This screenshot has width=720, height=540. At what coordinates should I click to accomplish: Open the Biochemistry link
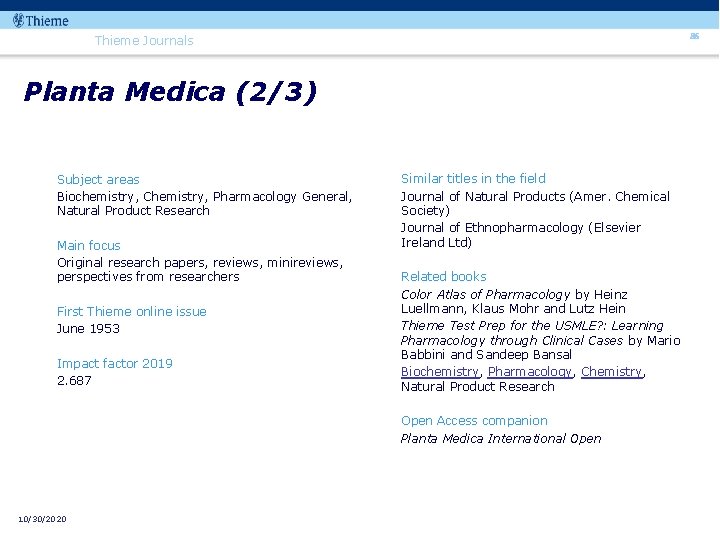[x=439, y=371]
